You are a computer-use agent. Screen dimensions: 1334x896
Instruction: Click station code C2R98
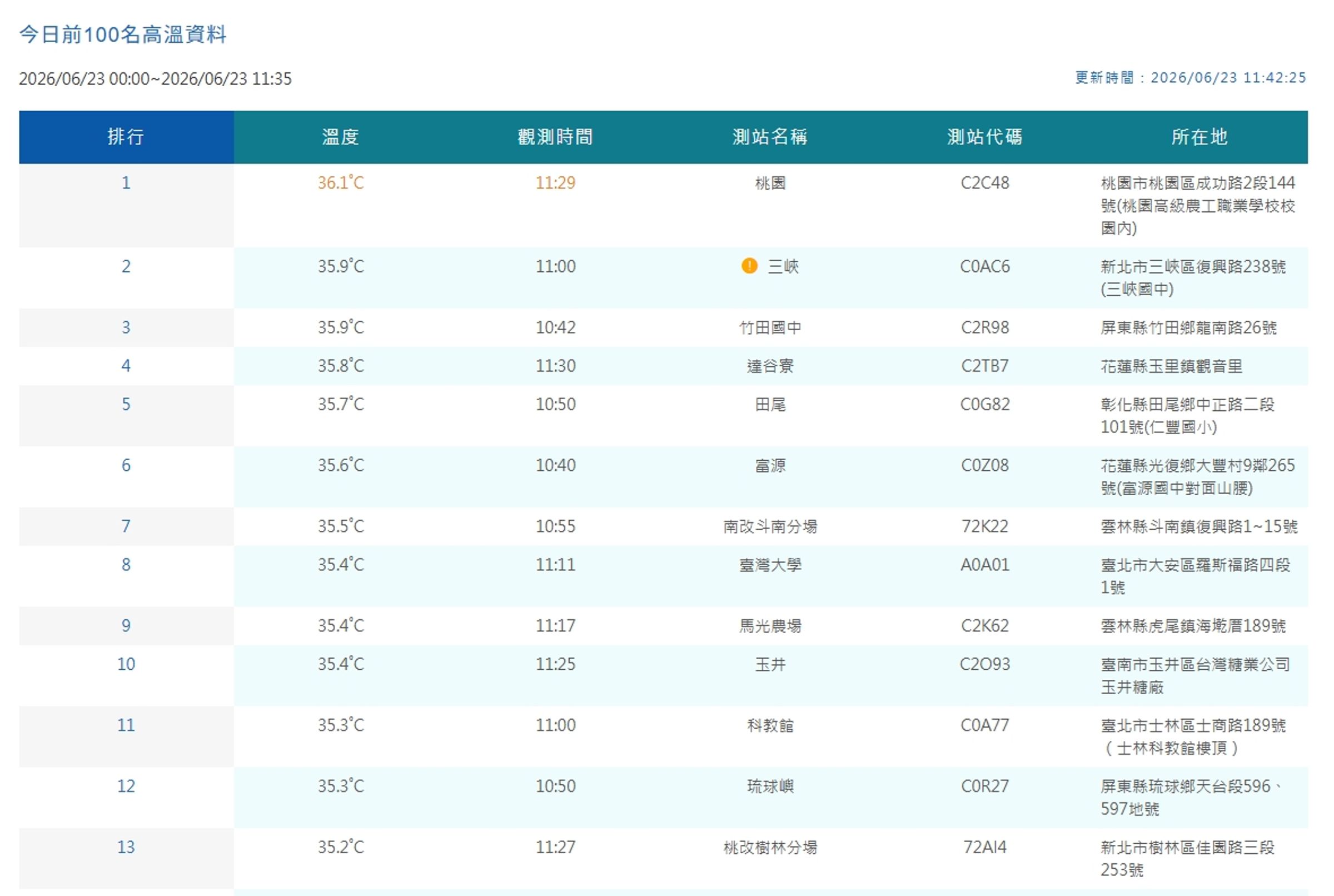click(x=985, y=327)
